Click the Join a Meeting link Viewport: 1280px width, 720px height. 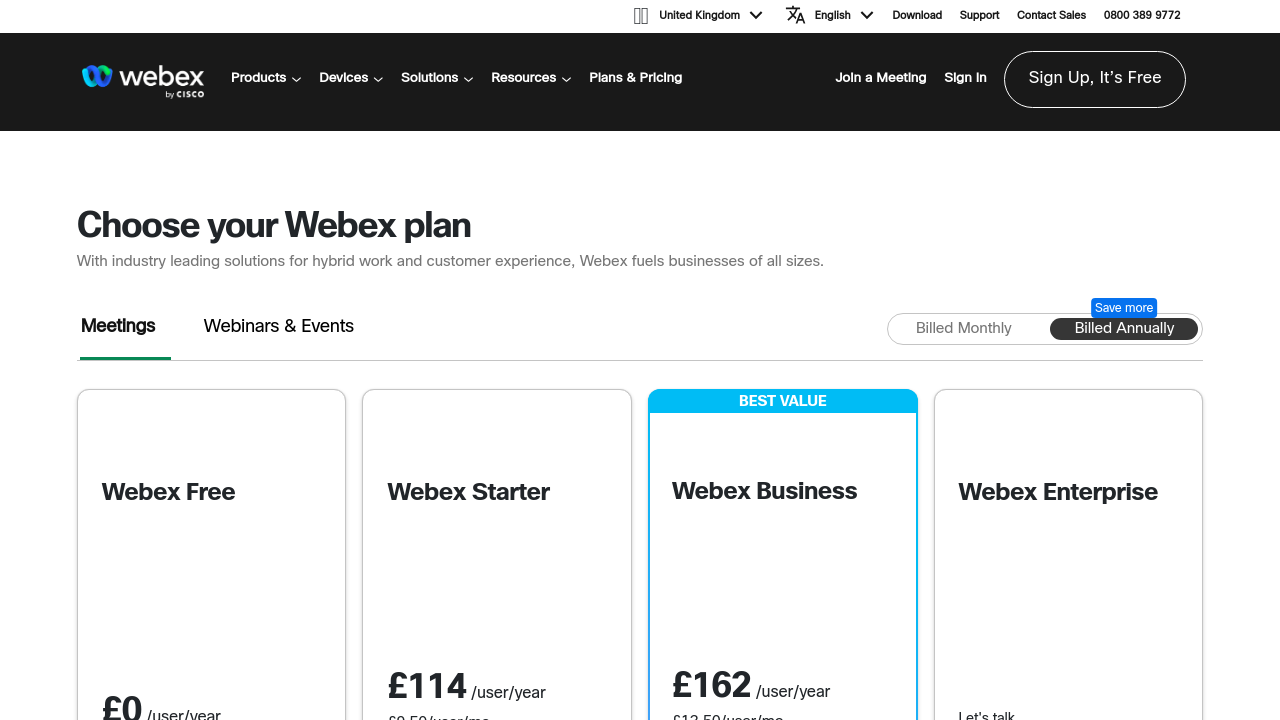pos(880,78)
